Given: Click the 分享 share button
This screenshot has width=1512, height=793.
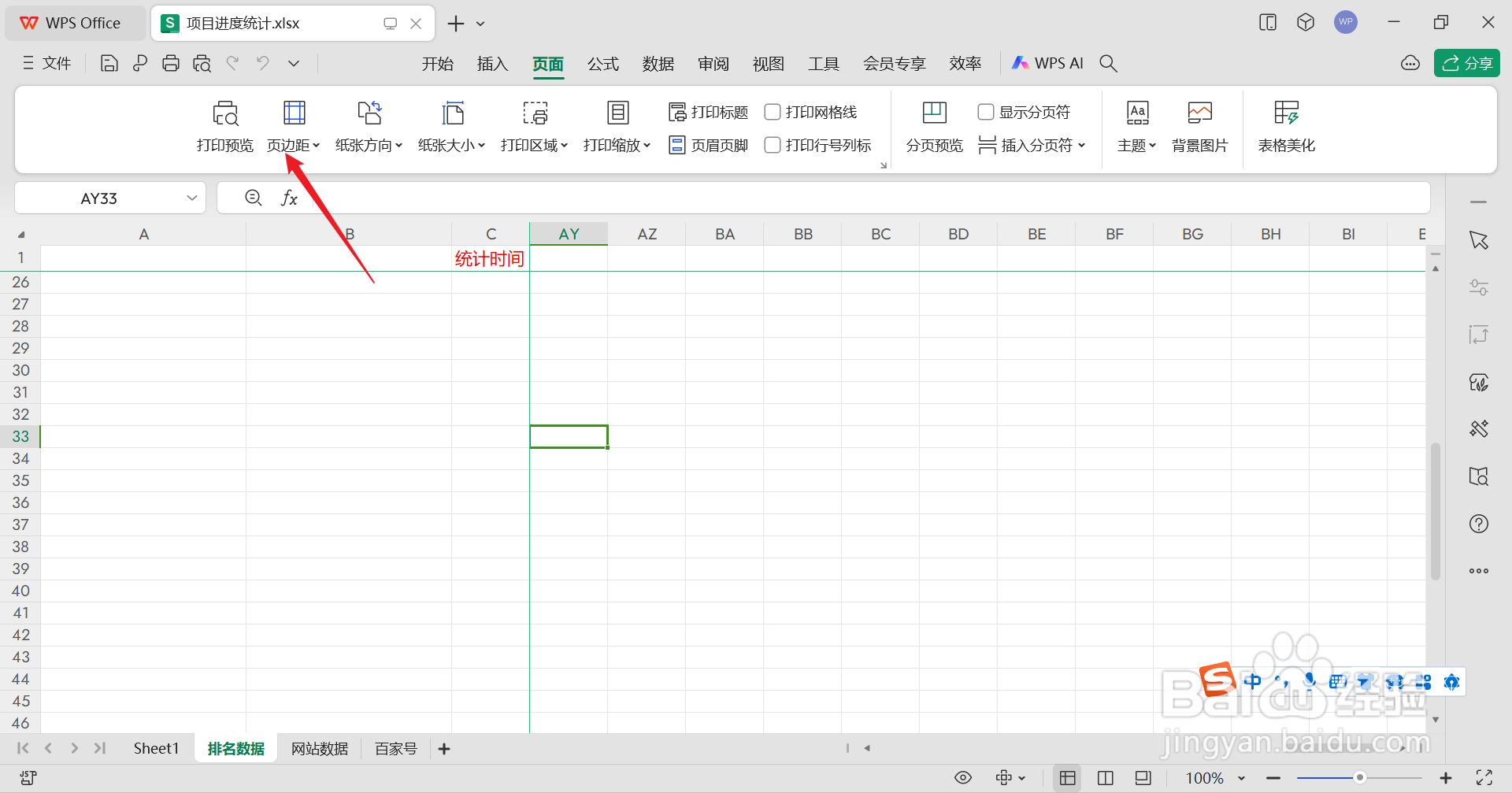Looking at the screenshot, I should [x=1467, y=64].
